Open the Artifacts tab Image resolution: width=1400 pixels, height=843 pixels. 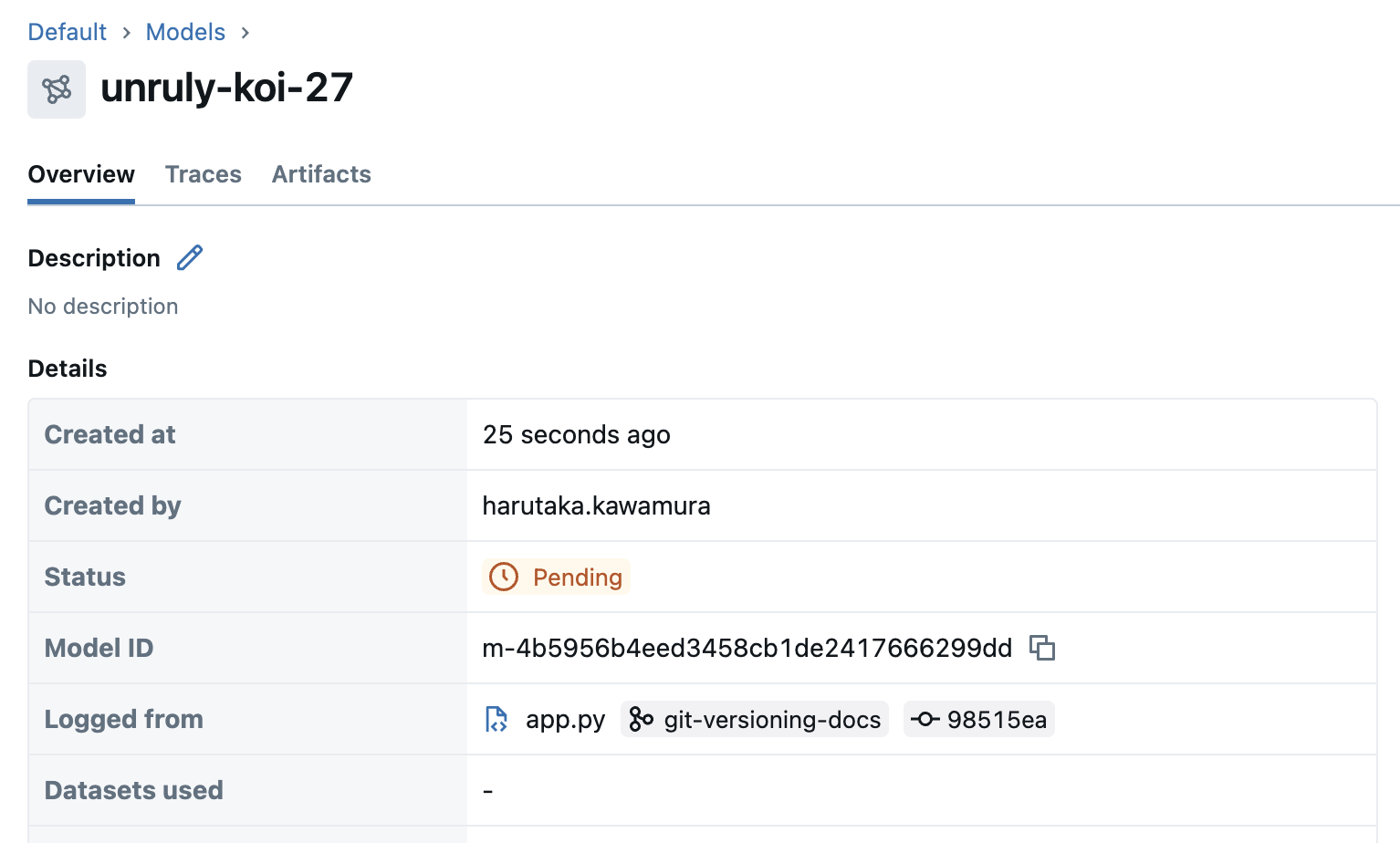[x=321, y=174]
